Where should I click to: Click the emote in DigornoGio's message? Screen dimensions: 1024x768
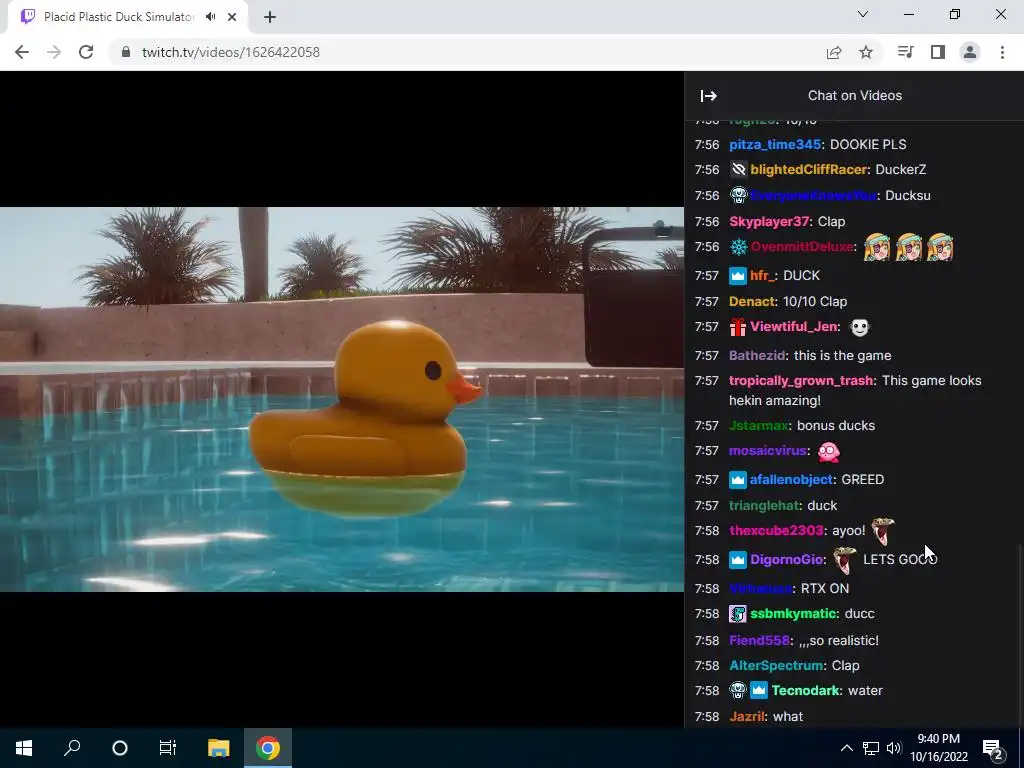click(844, 560)
